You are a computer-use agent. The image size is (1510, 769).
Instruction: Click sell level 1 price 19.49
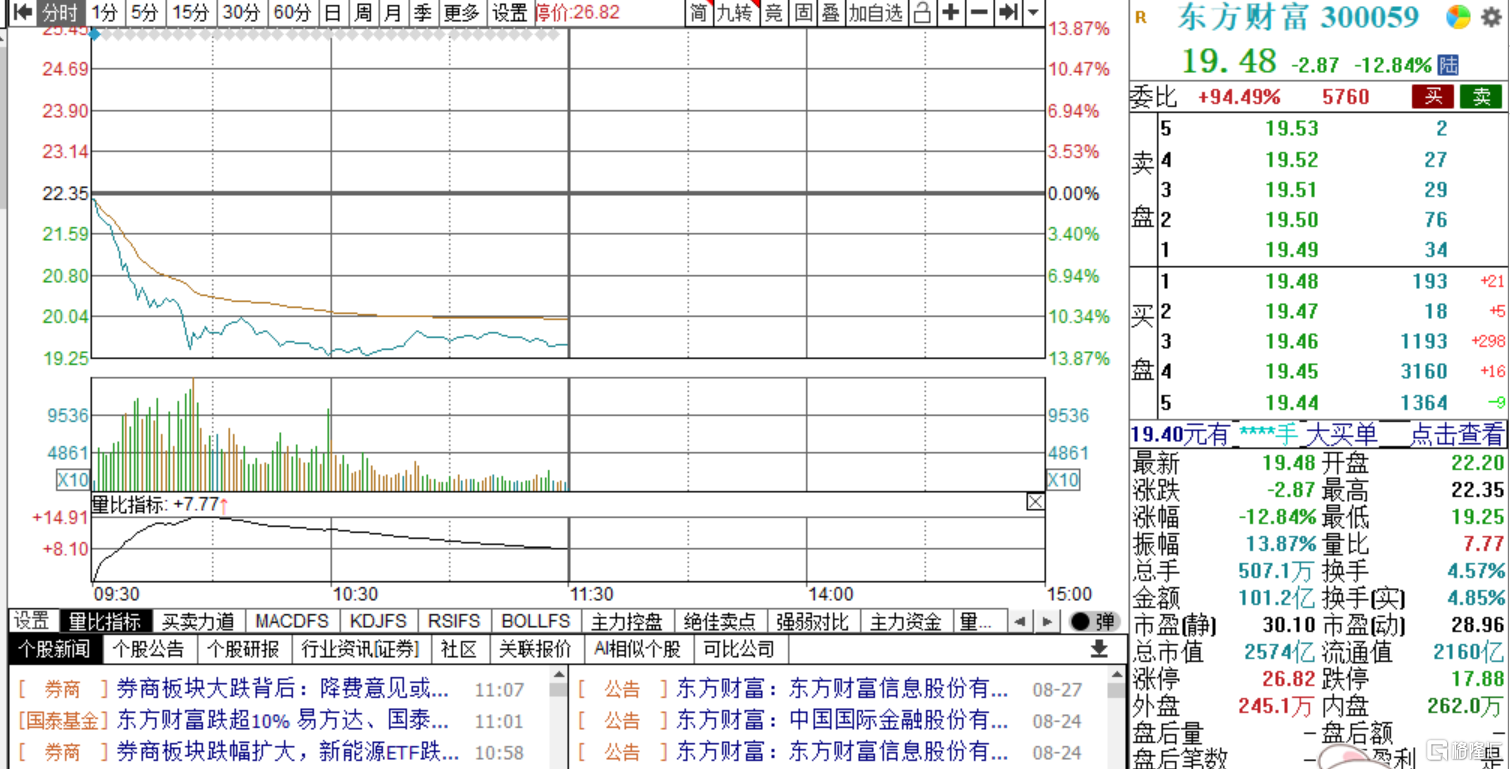point(1291,249)
